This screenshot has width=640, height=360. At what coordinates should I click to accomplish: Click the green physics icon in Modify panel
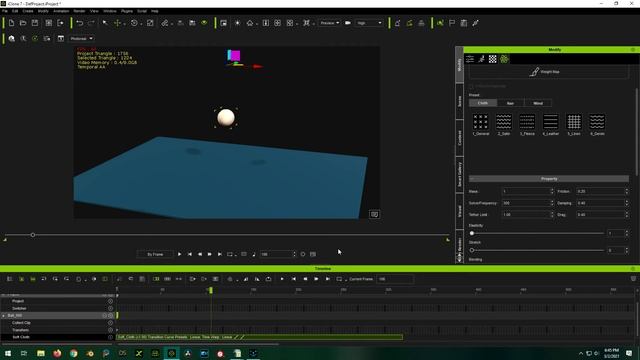point(504,59)
